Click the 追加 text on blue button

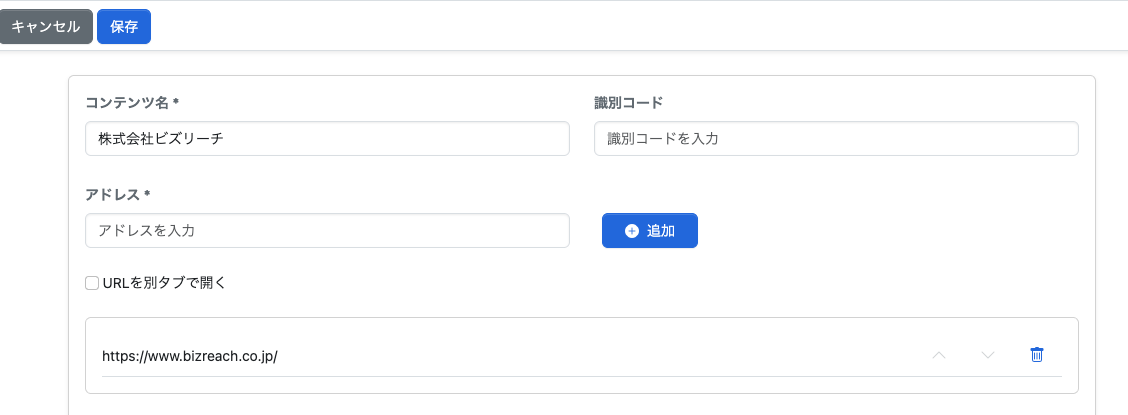click(x=660, y=231)
